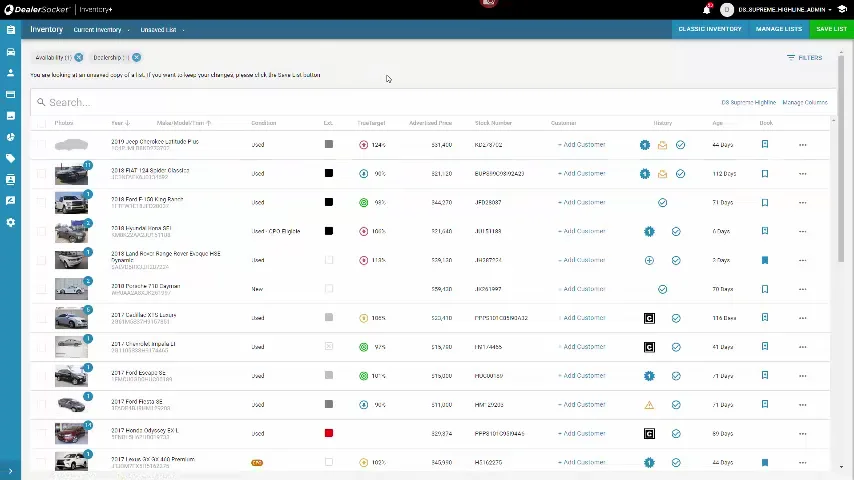Click the one-owner badge icon for Hyundai Kona

point(649,232)
